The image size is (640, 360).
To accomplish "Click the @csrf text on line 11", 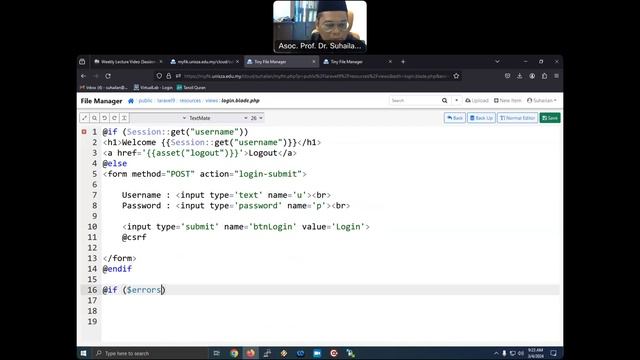I will pos(134,237).
